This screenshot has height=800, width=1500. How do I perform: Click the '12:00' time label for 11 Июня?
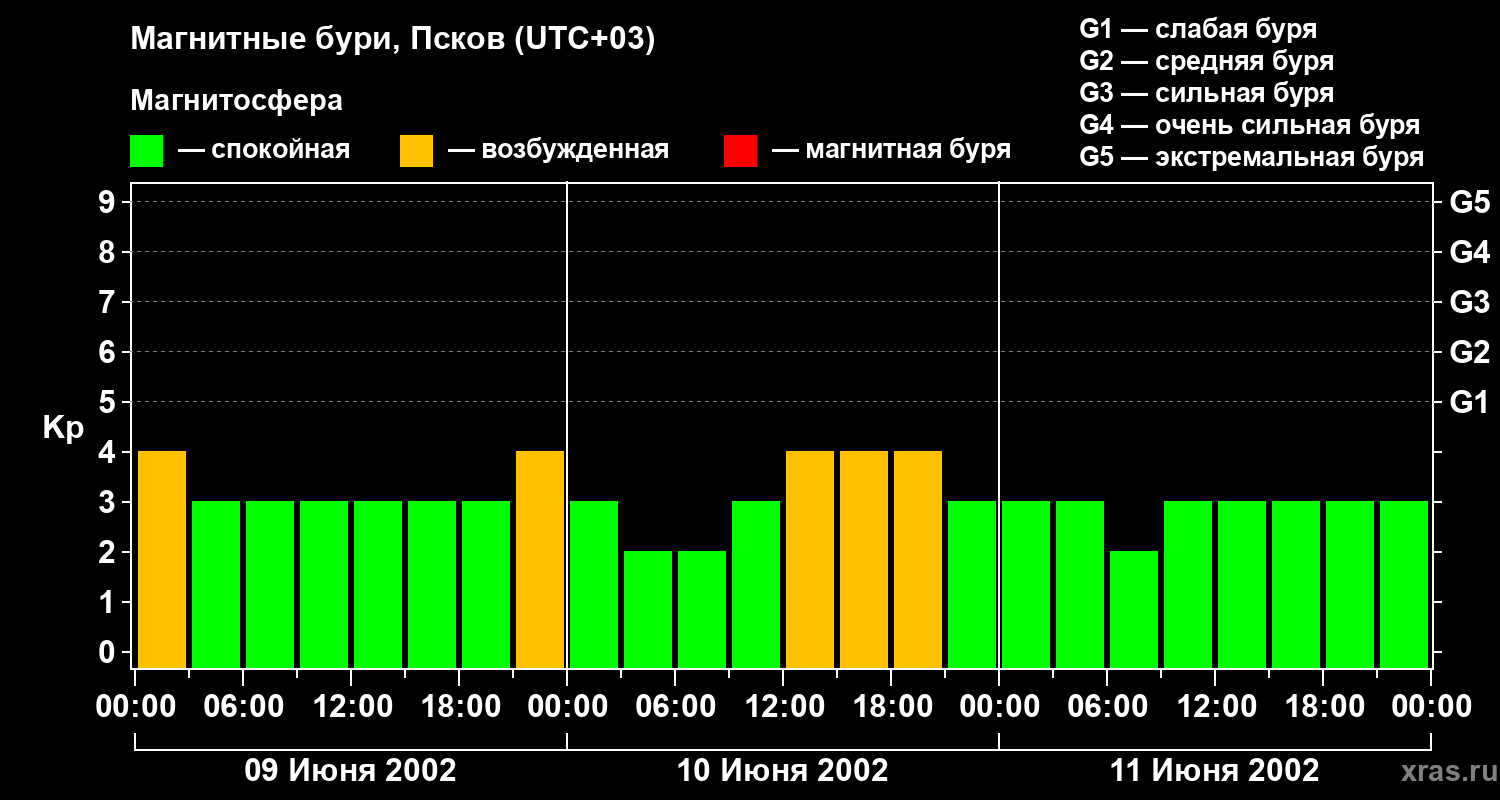pyautogui.click(x=1215, y=707)
